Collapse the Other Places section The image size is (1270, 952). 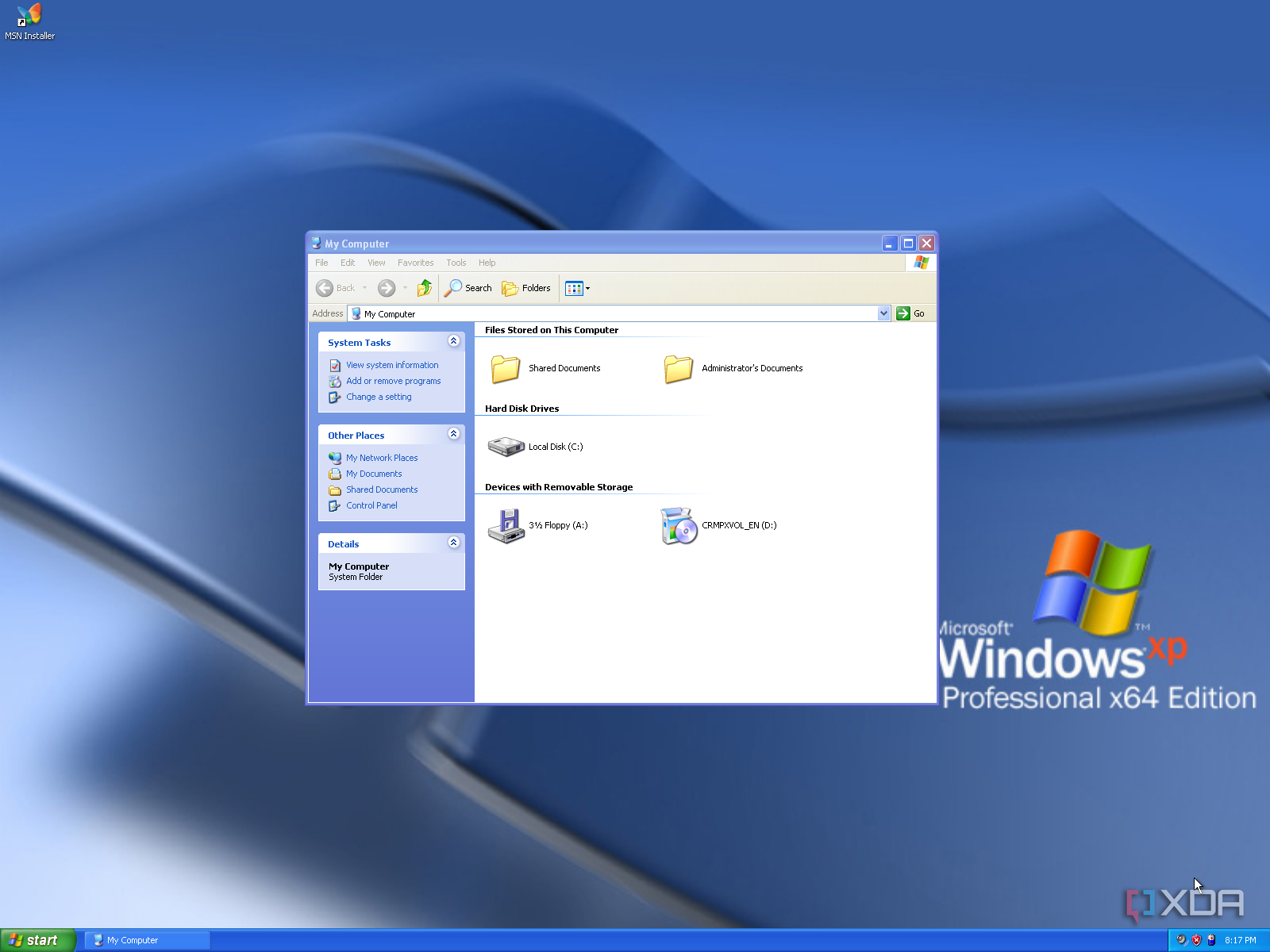tap(453, 434)
